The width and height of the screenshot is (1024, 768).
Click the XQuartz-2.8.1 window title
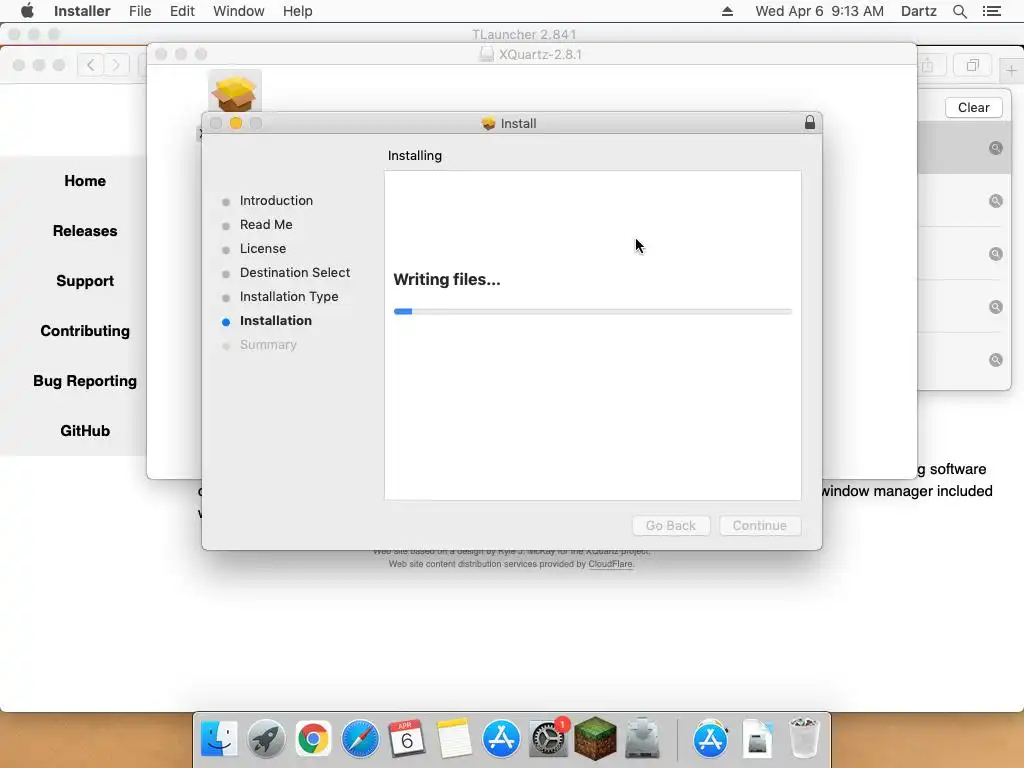[539, 54]
